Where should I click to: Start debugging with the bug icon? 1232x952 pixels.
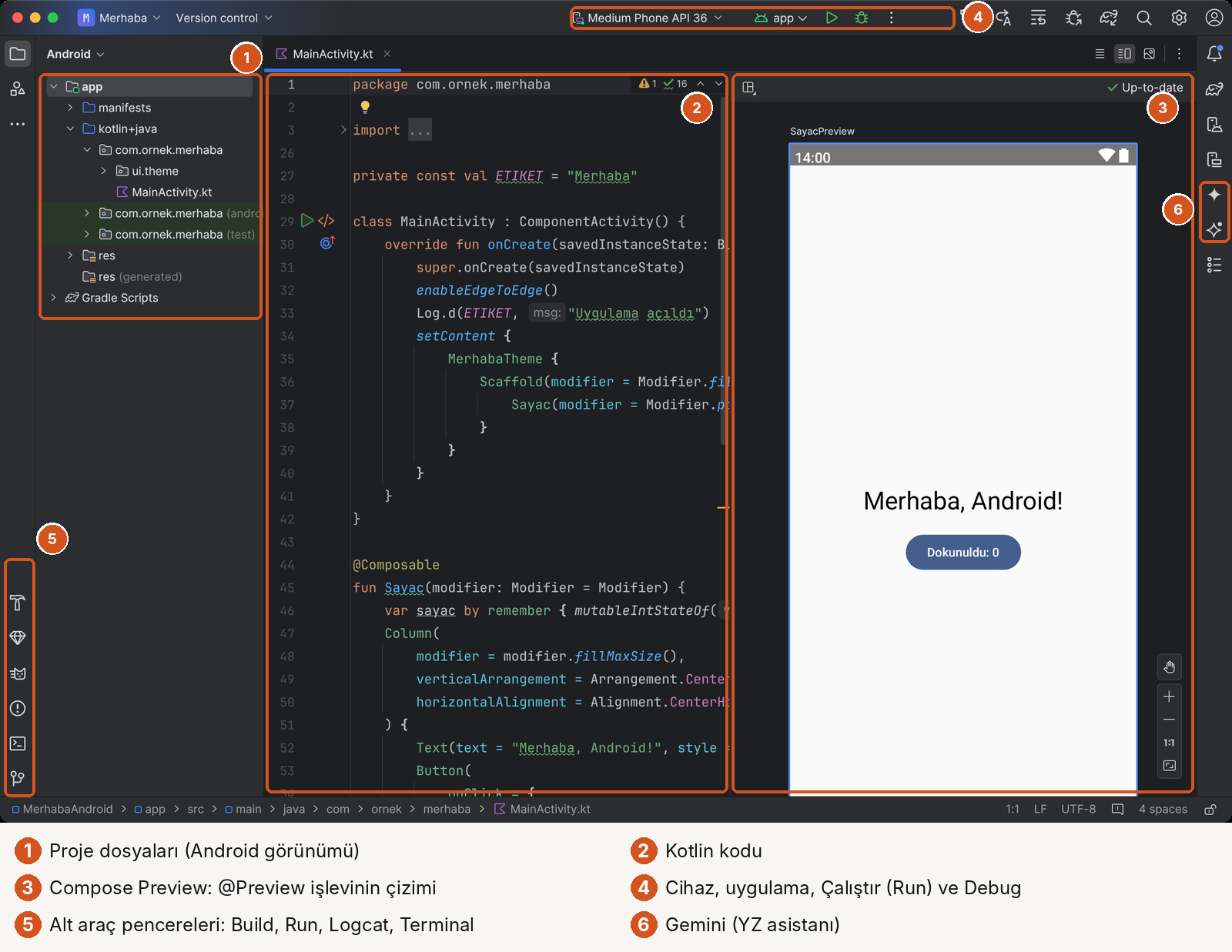coord(862,18)
